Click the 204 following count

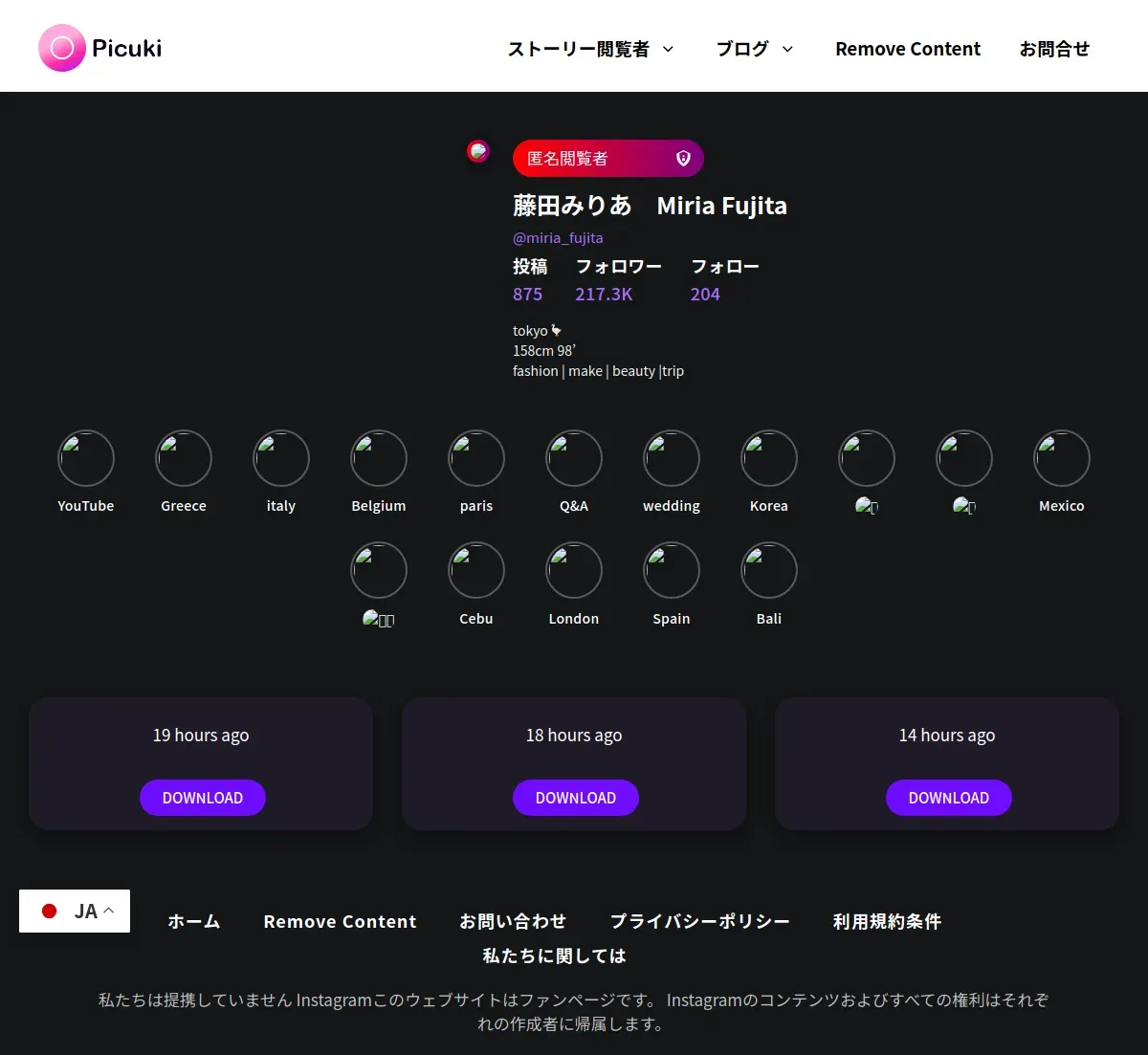705,295
